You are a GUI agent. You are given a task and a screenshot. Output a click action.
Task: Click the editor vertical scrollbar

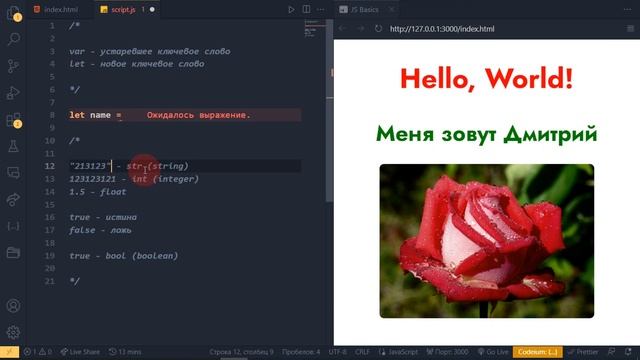coord(329,110)
